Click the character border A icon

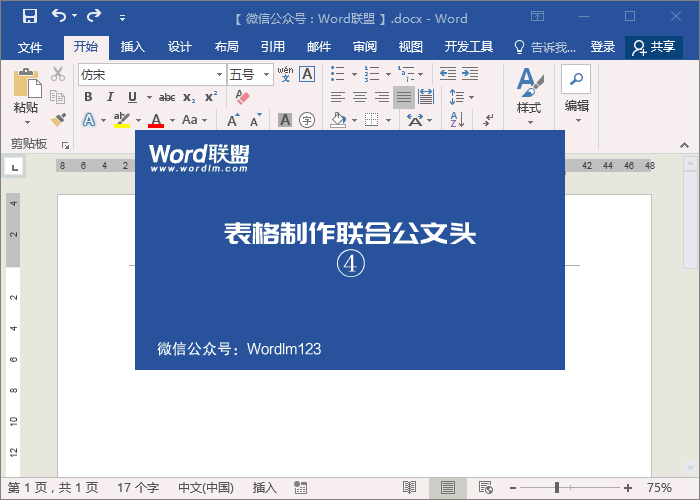point(308,74)
